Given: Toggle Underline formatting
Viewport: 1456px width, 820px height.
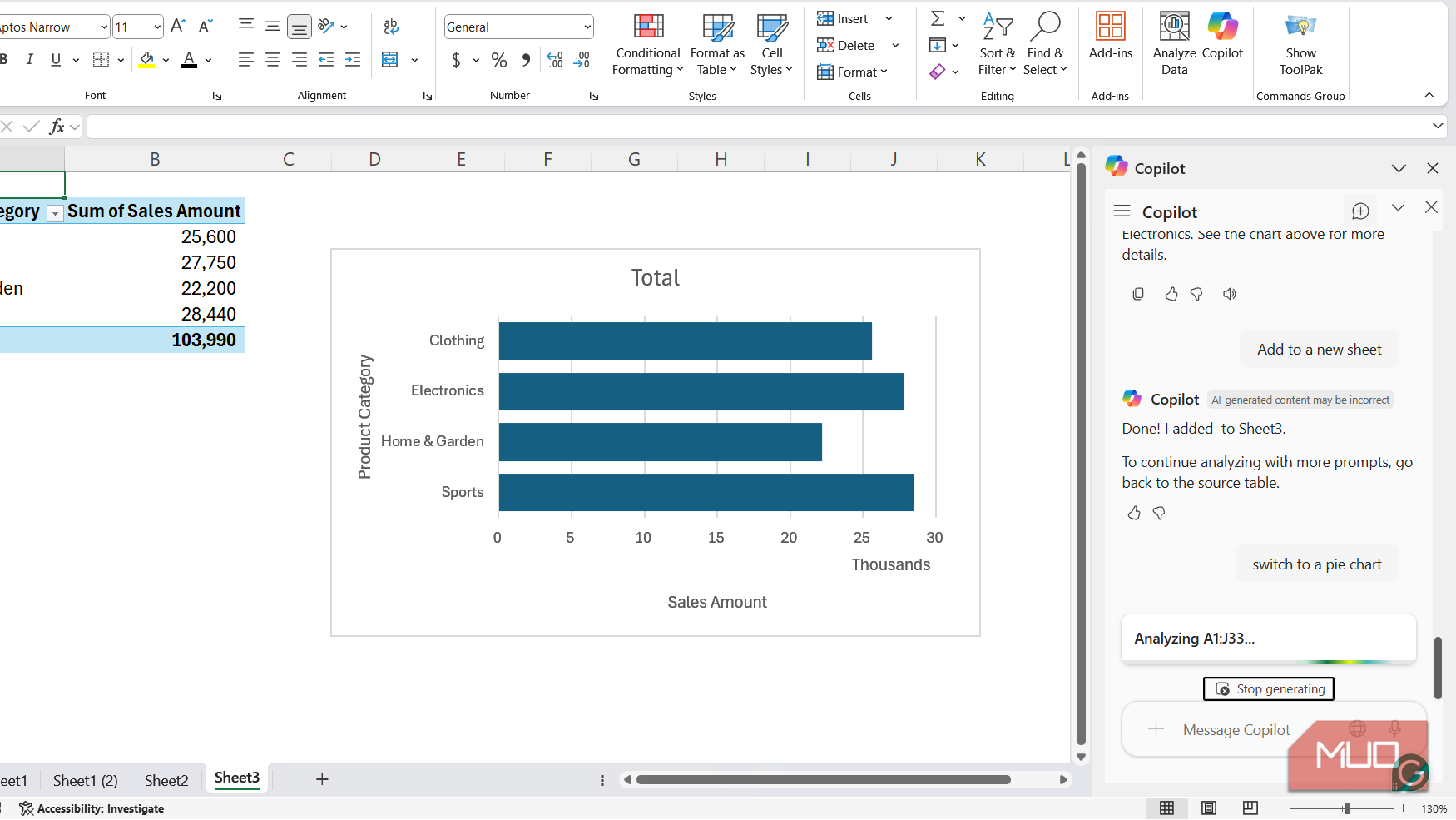Looking at the screenshot, I should [56, 59].
